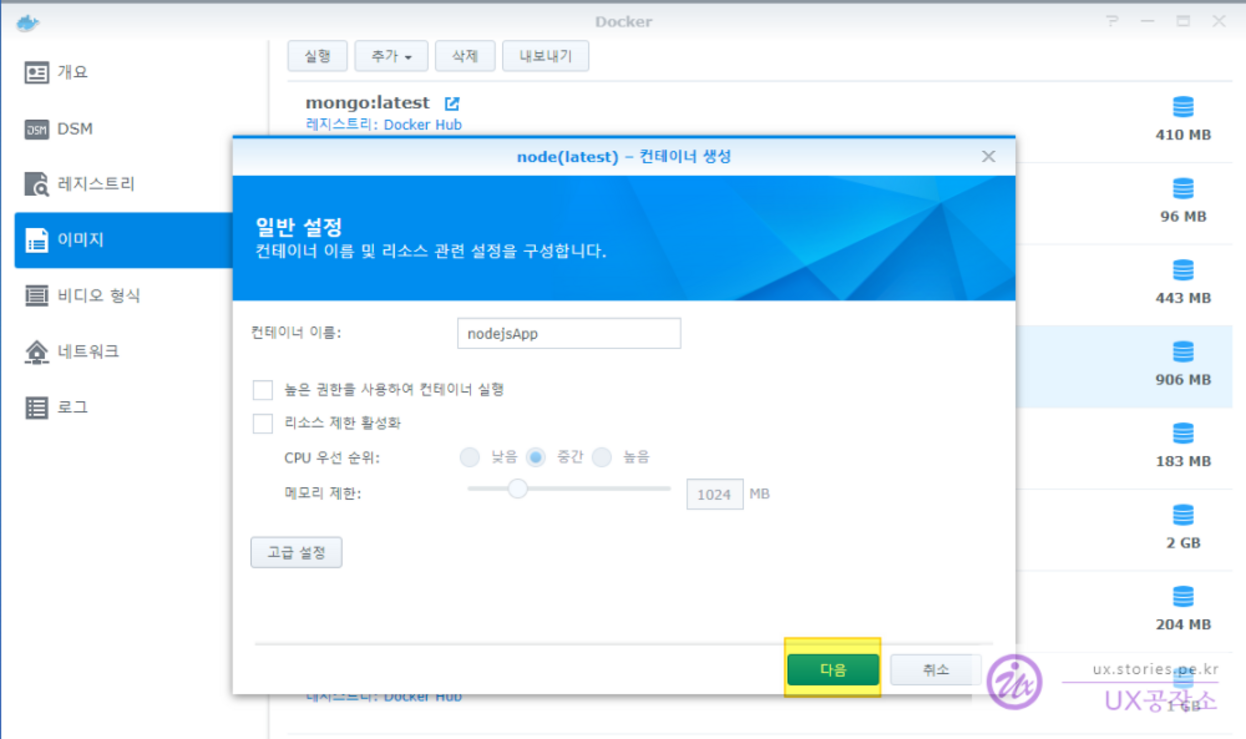The width and height of the screenshot is (1246, 739).
Task: Open 고급 설정 advanced settings
Action: click(x=296, y=552)
